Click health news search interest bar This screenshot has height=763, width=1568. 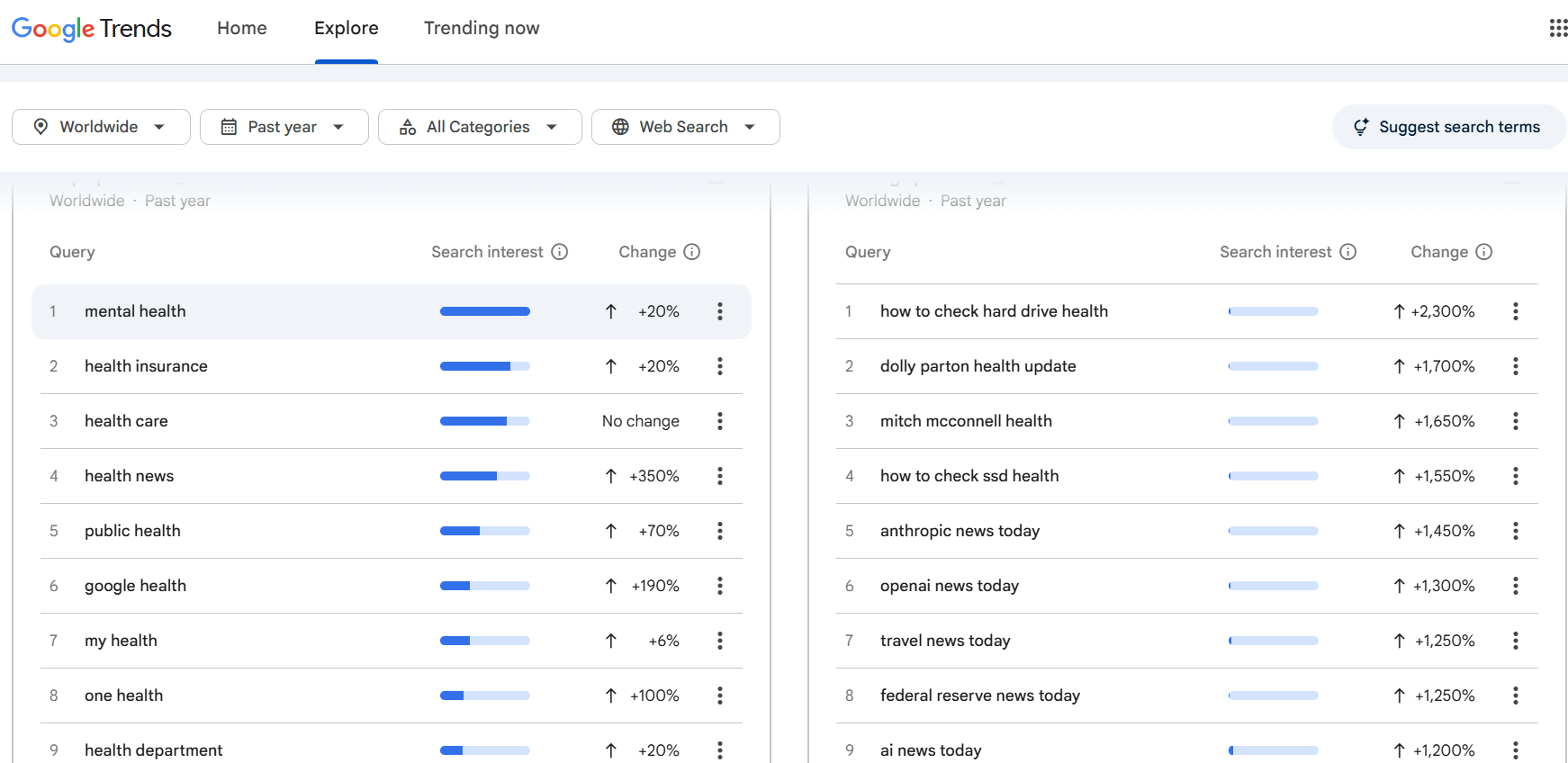[485, 476]
